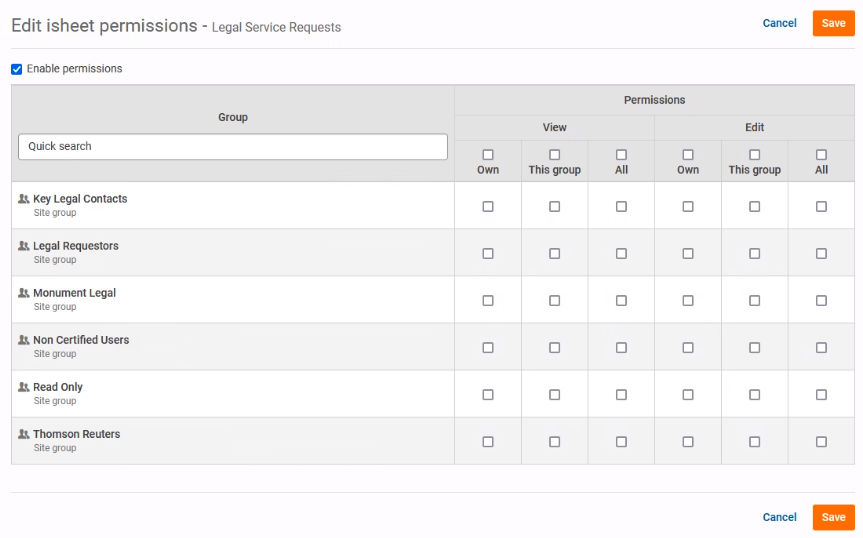Click the Non Certified Users group name
Image resolution: width=863 pixels, height=538 pixels.
[81, 340]
